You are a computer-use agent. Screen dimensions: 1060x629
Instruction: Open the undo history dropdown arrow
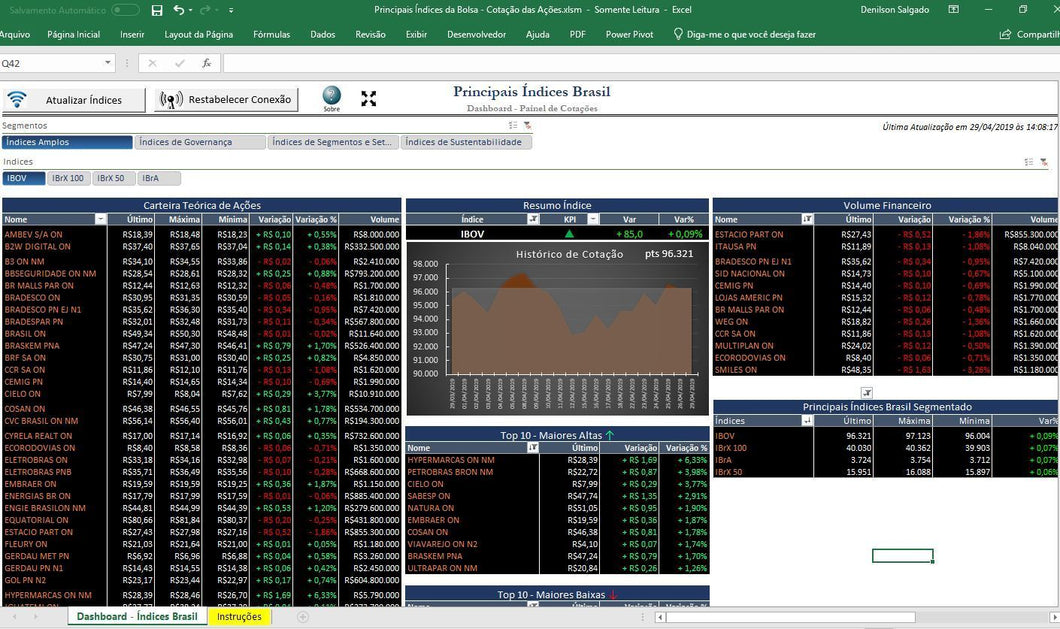click(x=190, y=10)
